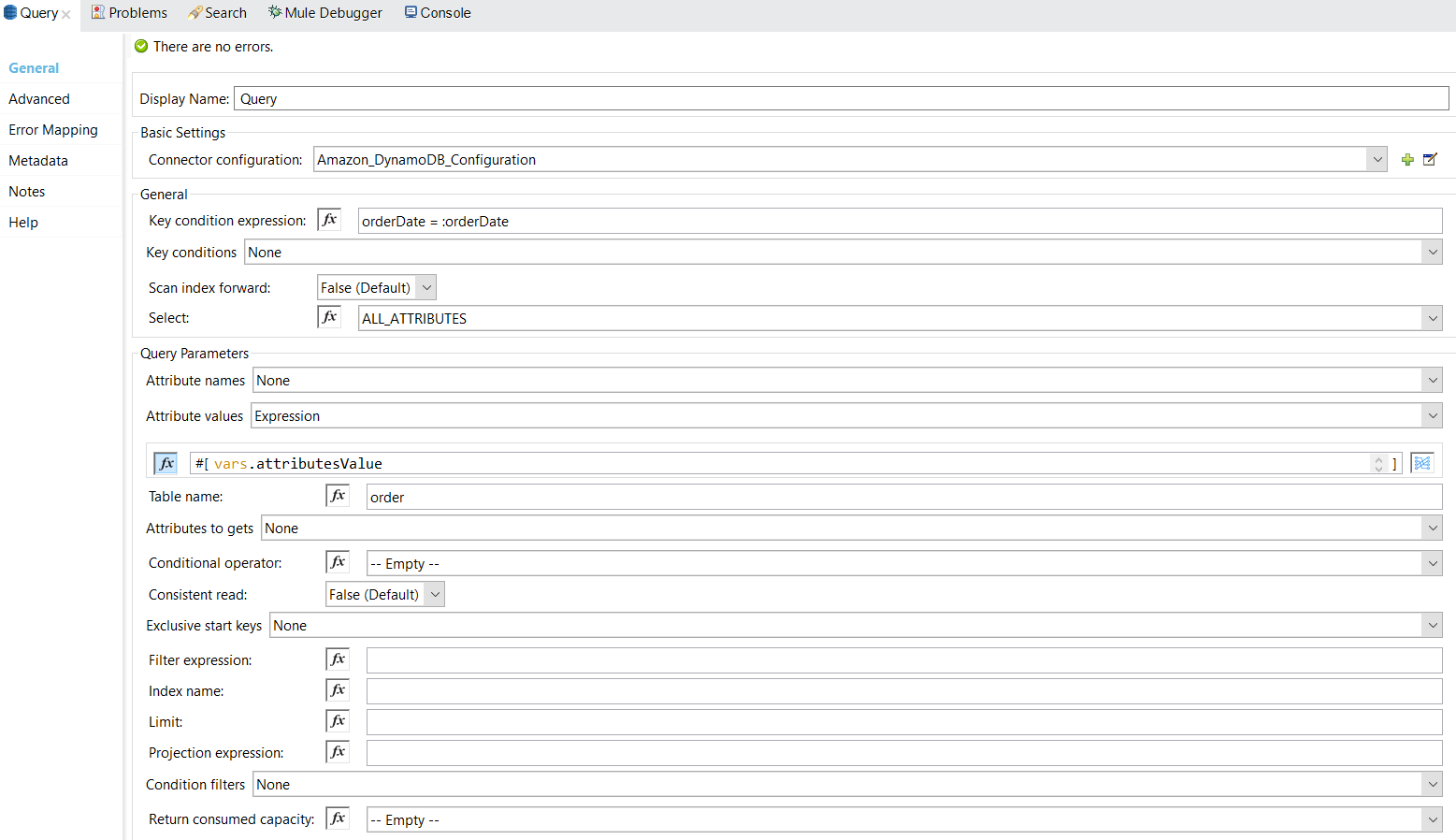Click the fx icon beside Table name
Viewport: 1456px width, 840px height.
338,495
